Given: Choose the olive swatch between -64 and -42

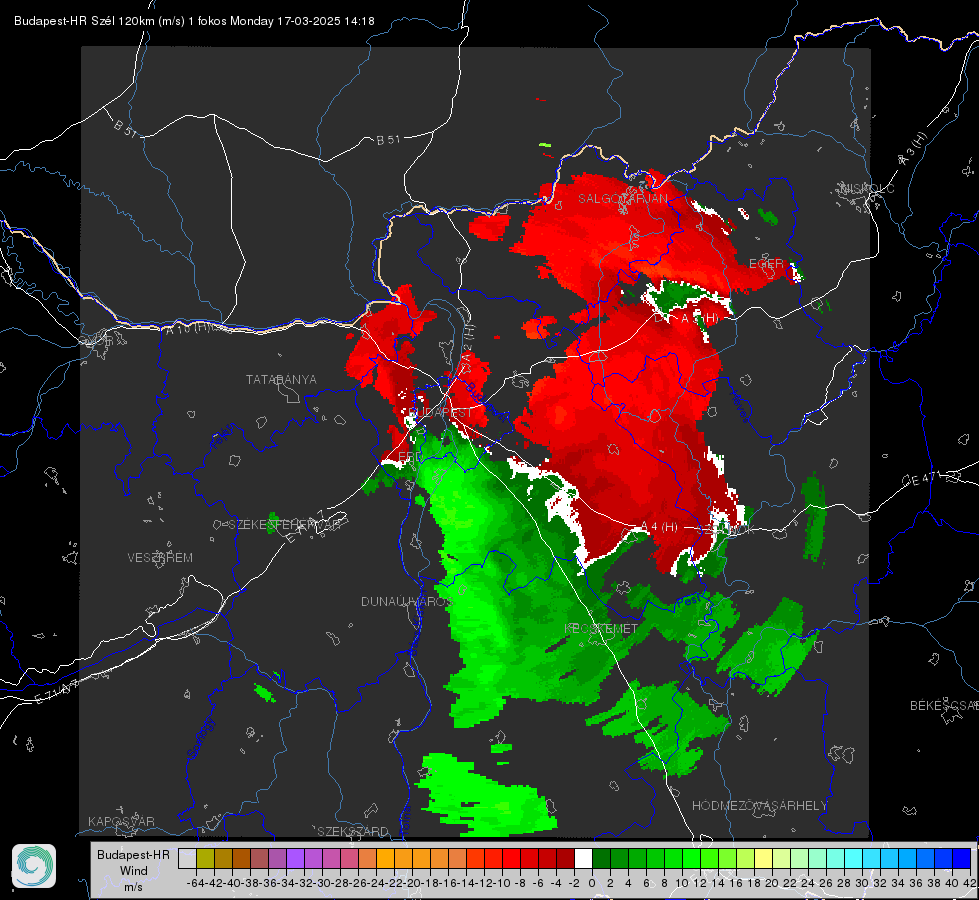Looking at the screenshot, I should click(x=205, y=858).
